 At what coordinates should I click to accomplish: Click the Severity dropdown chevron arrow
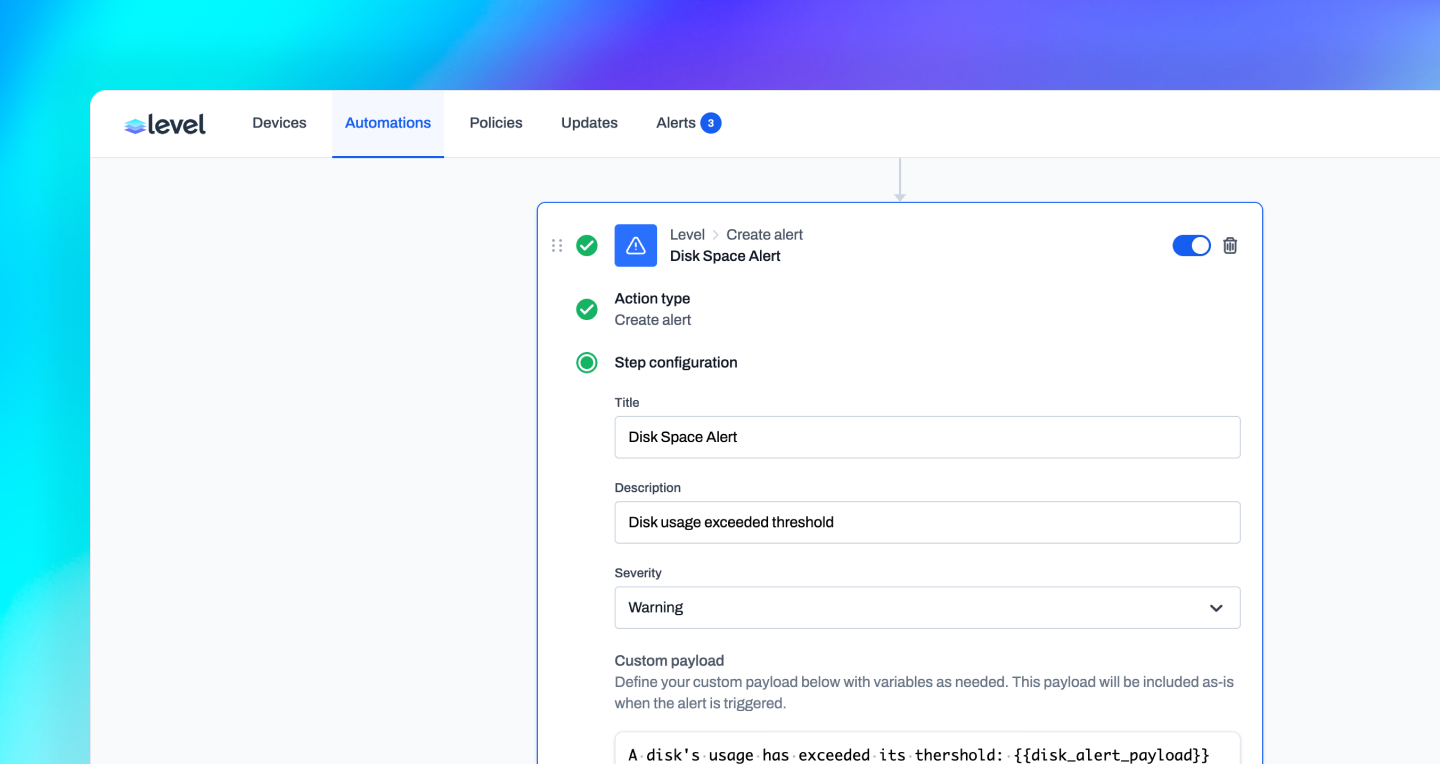(x=1216, y=608)
